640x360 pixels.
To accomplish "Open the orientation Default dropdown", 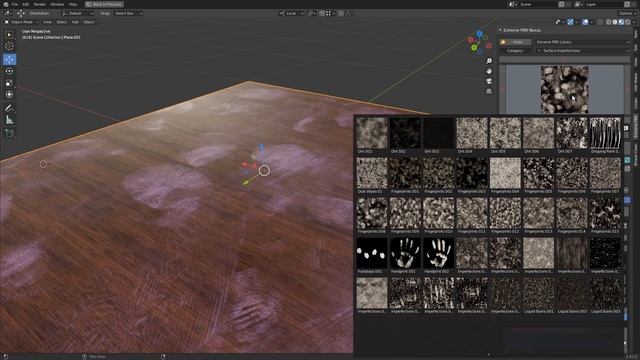I will [78, 13].
